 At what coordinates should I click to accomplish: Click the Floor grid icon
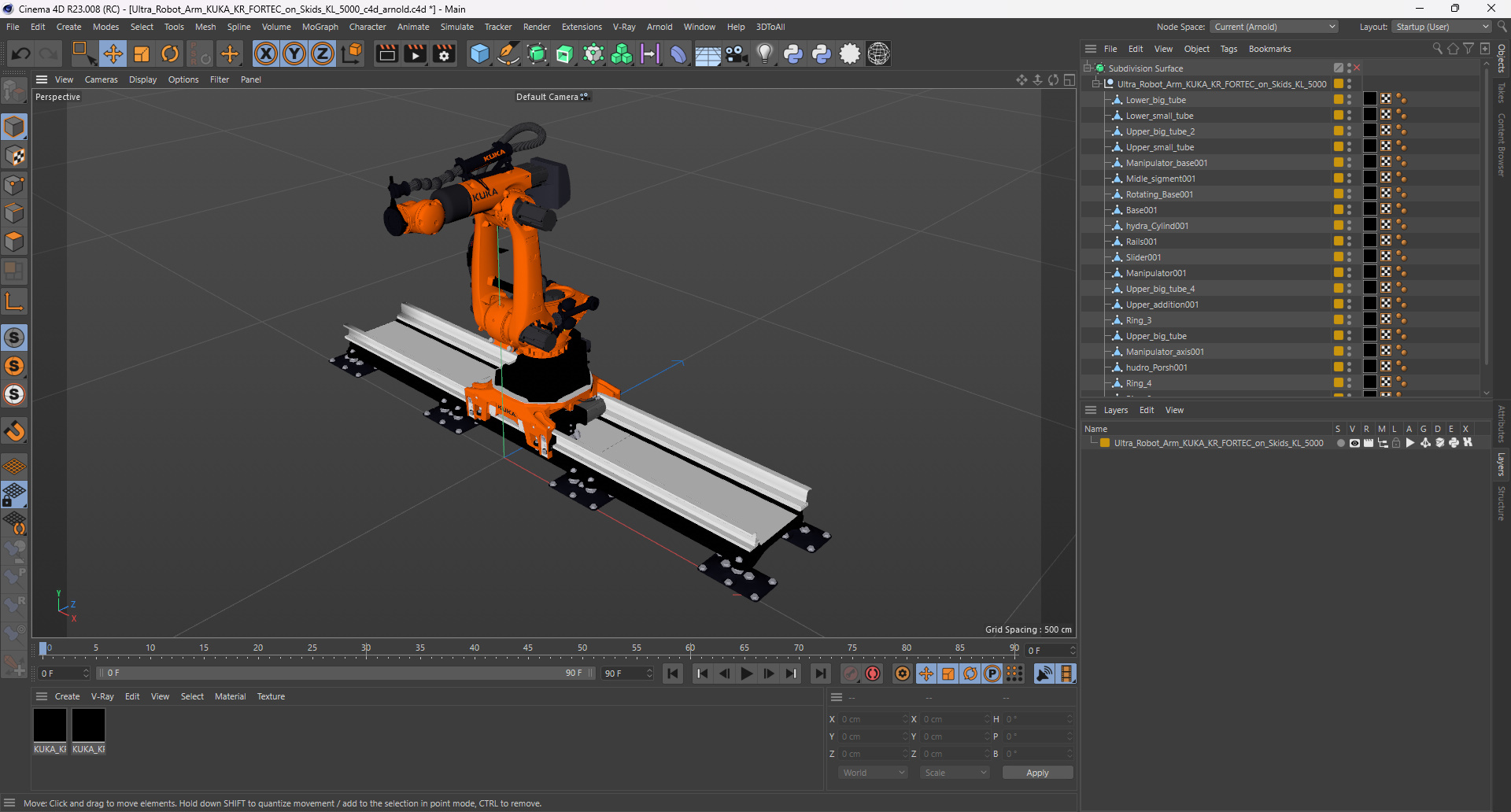707,54
